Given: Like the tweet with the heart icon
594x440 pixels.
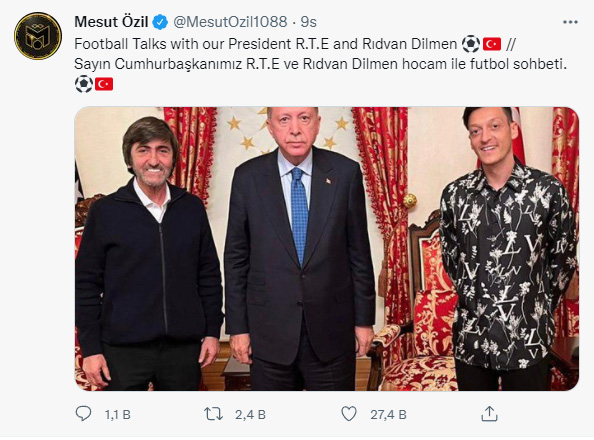Looking at the screenshot, I should [349, 414].
